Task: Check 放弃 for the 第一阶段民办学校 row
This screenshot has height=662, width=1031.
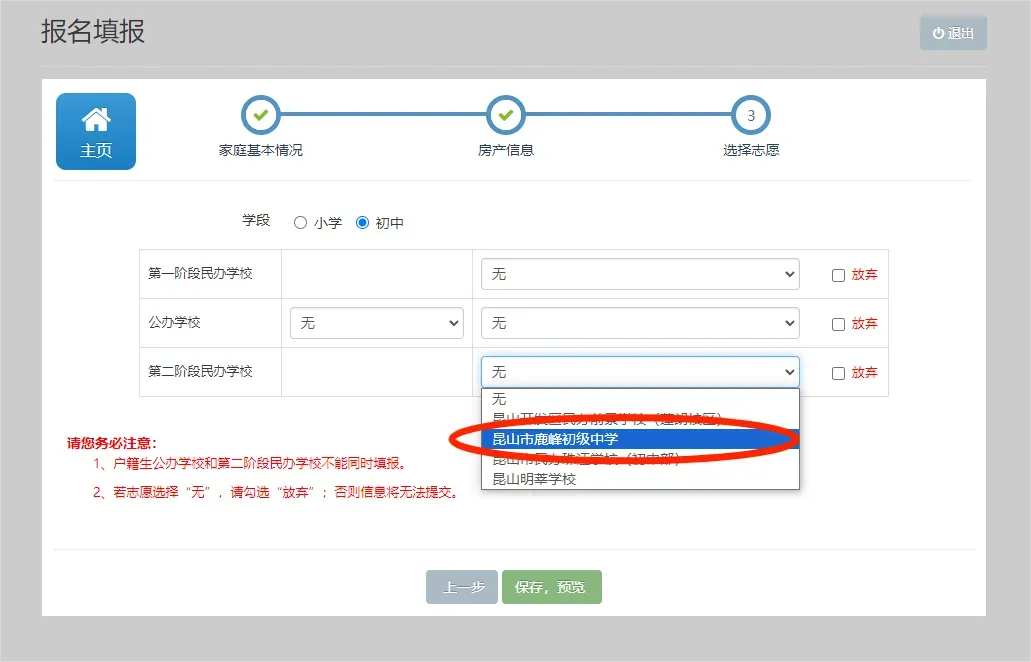Action: (838, 273)
